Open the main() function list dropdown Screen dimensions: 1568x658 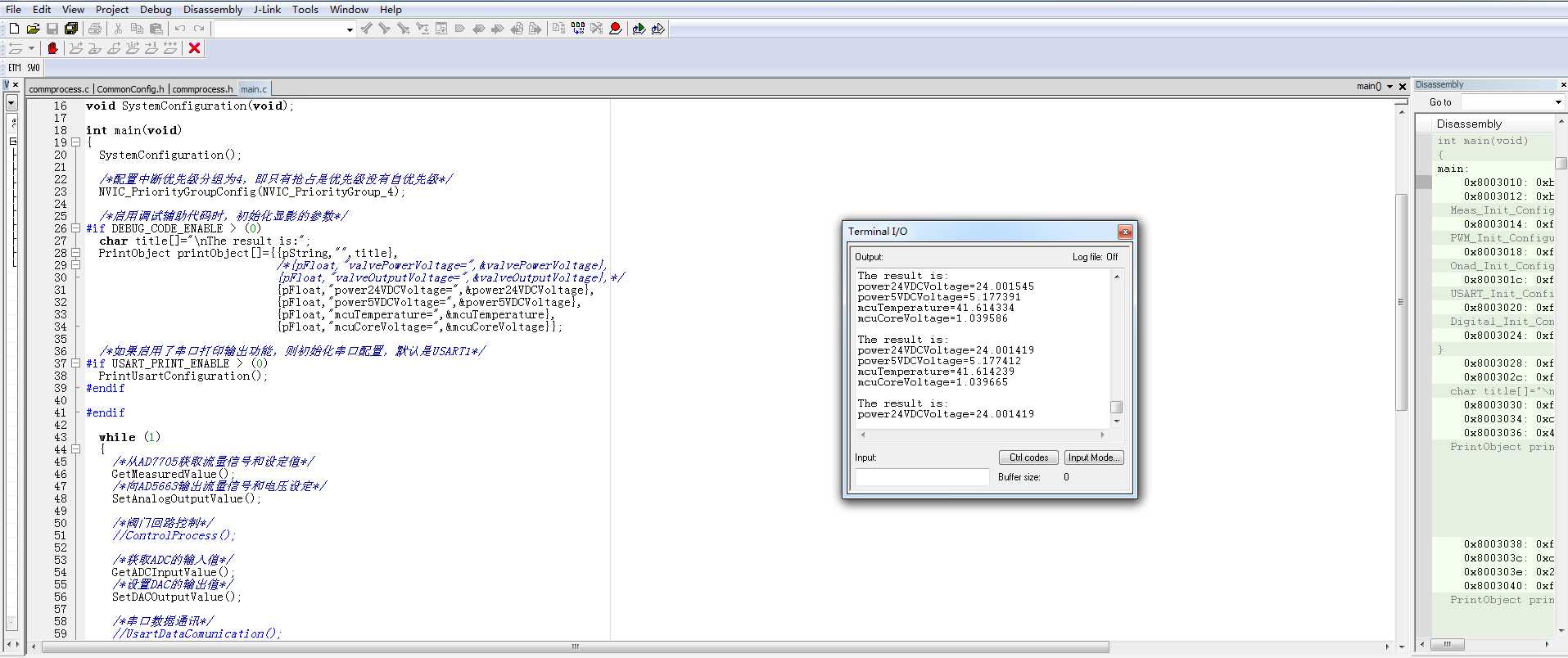pos(1390,86)
